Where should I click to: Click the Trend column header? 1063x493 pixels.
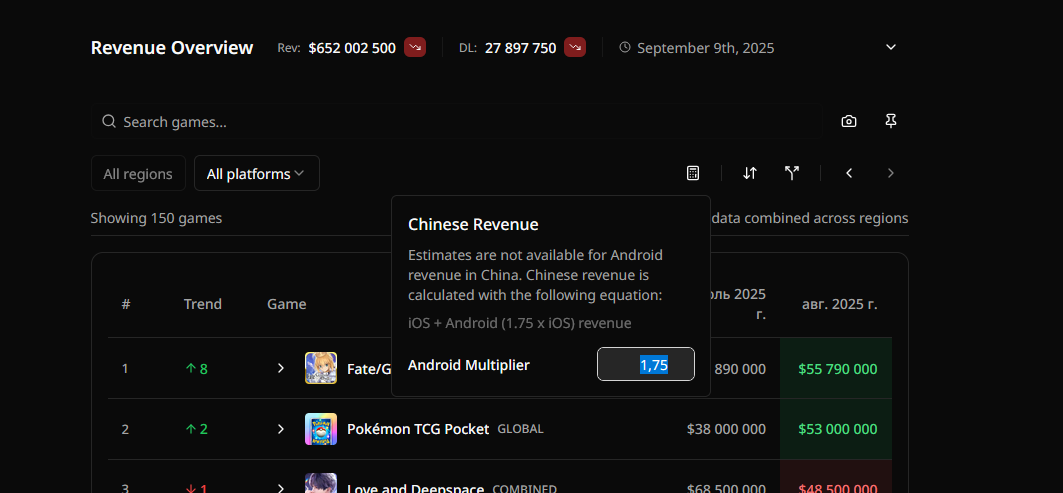[203, 304]
